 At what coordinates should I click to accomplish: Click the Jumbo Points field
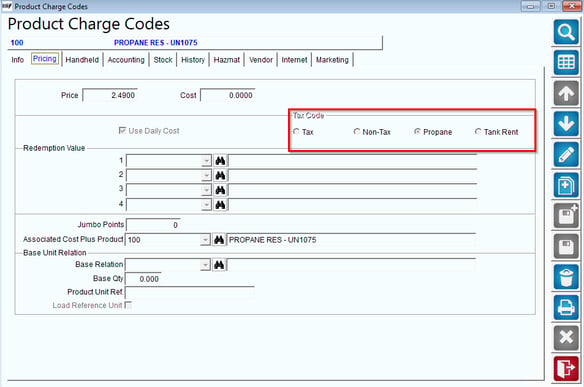point(153,225)
